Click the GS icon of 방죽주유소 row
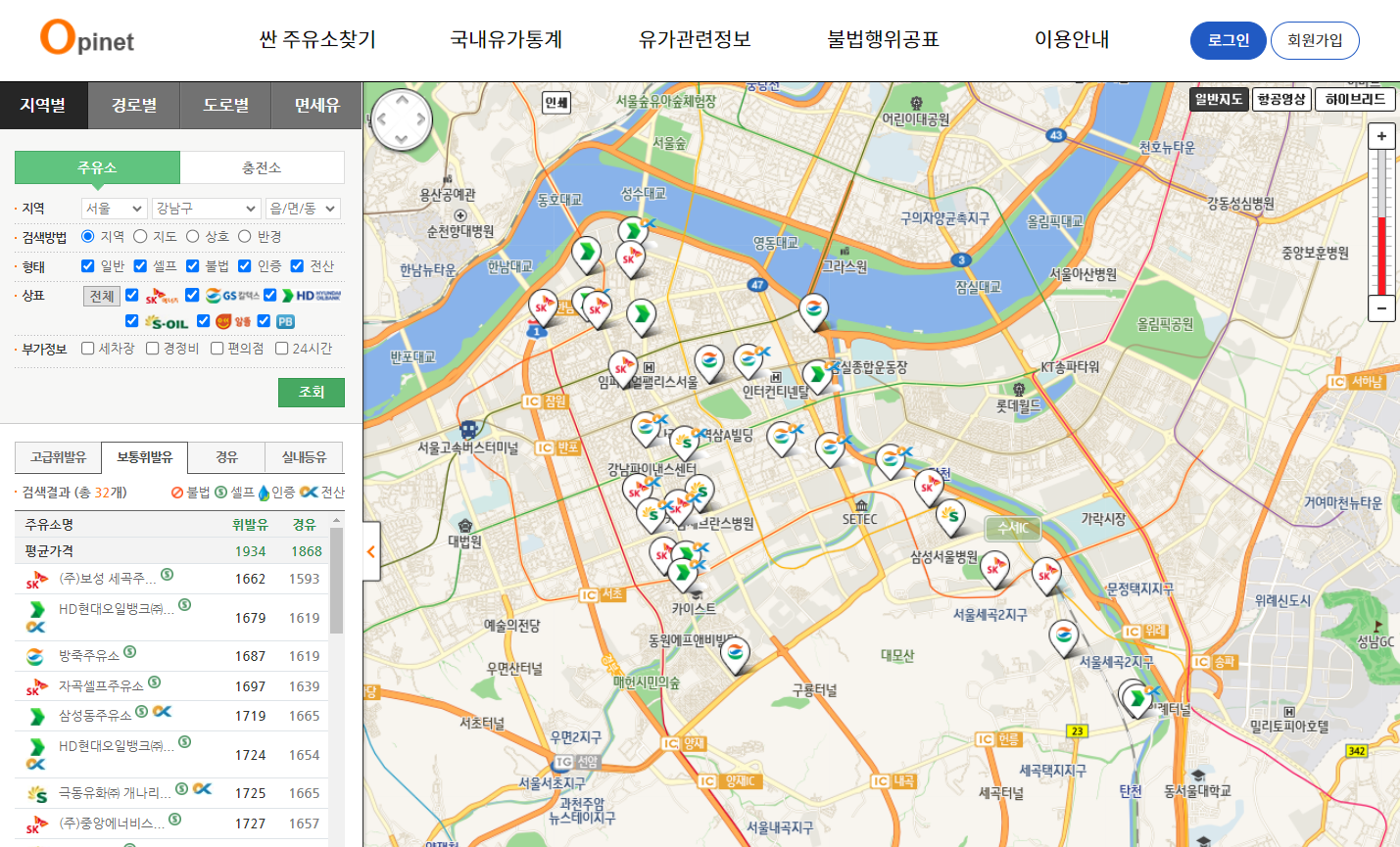The height and width of the screenshot is (847, 1400). pyautogui.click(x=35, y=656)
